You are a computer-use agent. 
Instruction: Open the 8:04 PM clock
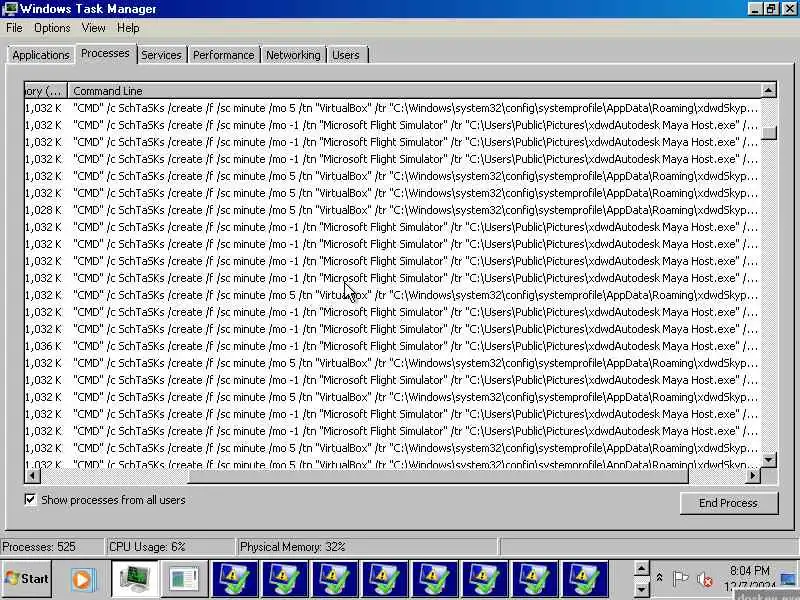pyautogui.click(x=749, y=578)
